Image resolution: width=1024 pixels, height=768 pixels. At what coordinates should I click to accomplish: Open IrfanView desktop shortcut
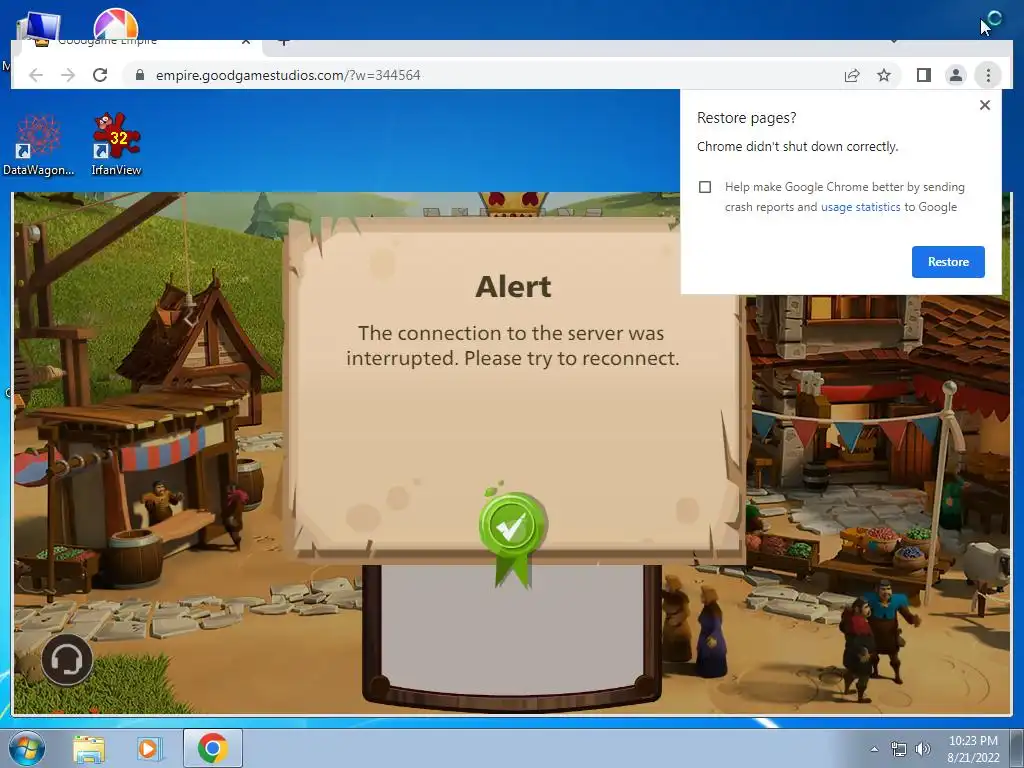[116, 144]
